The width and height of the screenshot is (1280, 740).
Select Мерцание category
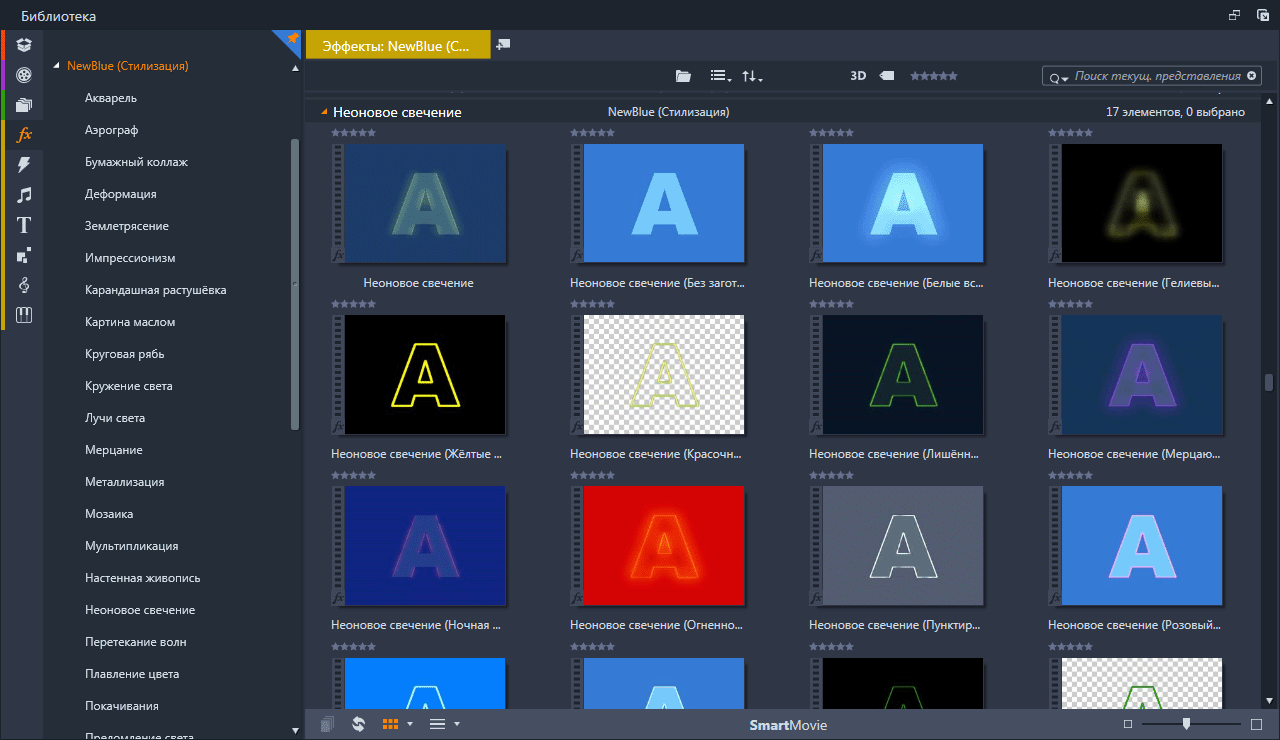[x=114, y=450]
